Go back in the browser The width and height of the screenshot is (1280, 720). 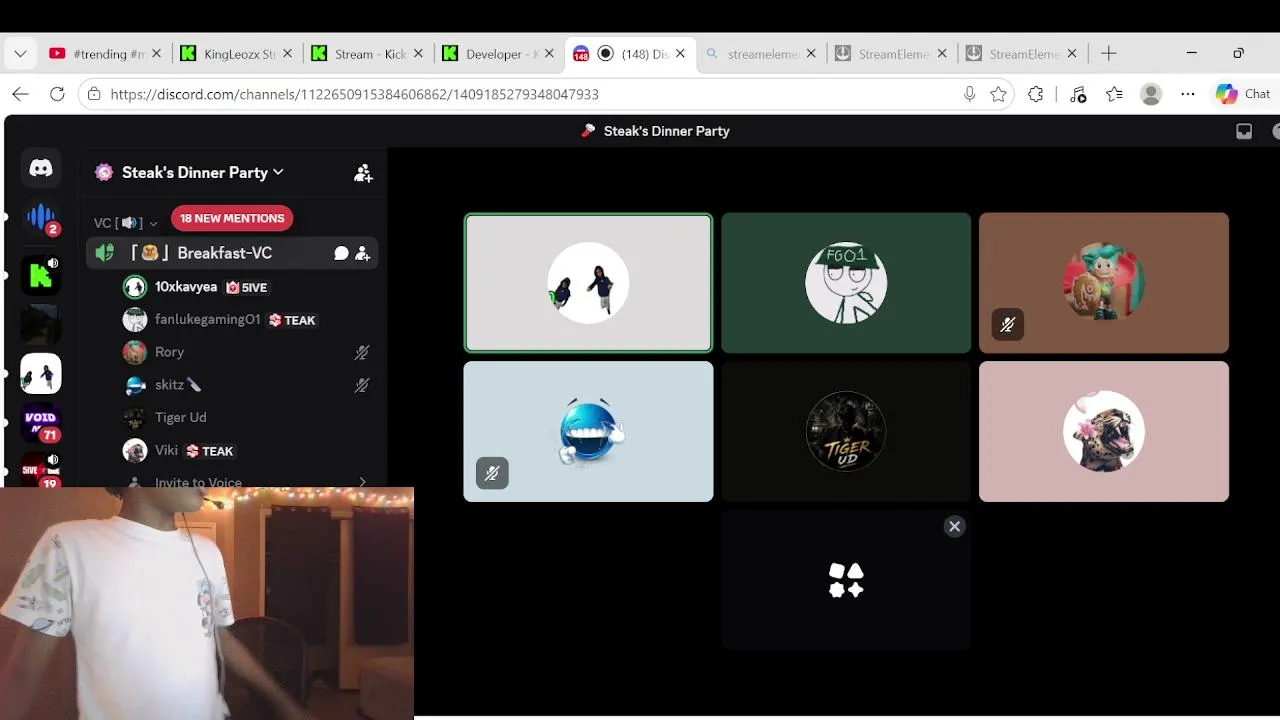pos(21,94)
